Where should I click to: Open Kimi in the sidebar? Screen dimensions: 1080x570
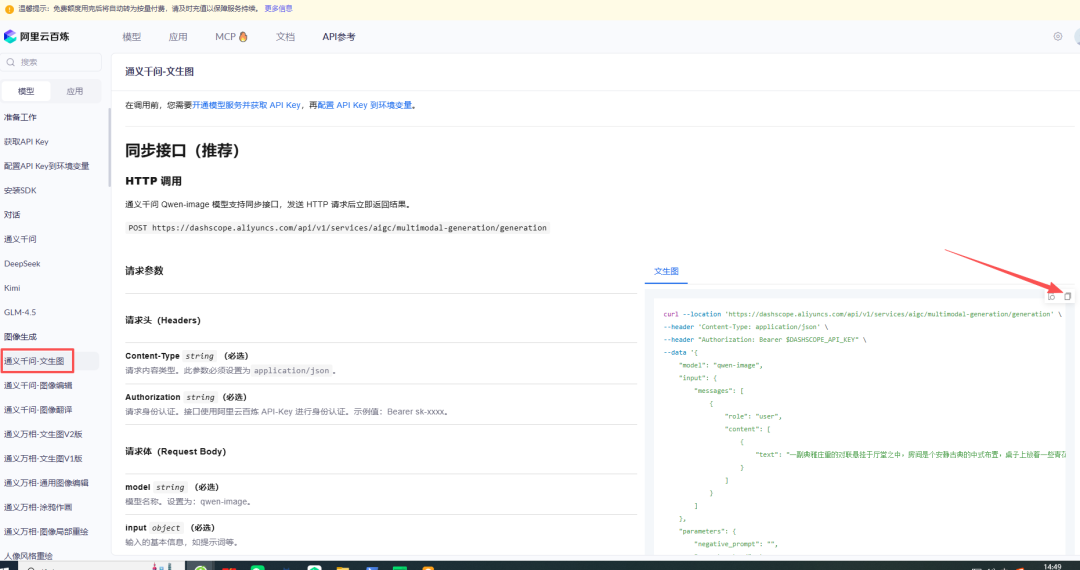point(12,288)
